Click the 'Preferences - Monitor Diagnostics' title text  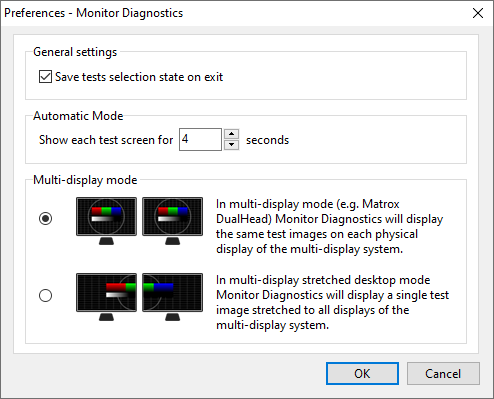tap(94, 13)
